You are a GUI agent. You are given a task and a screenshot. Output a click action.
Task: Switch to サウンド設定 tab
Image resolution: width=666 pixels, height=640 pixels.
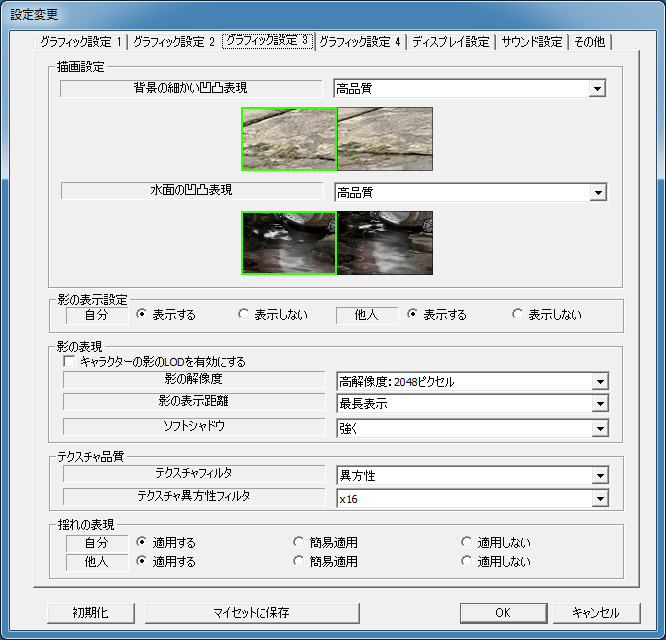[x=530, y=42]
